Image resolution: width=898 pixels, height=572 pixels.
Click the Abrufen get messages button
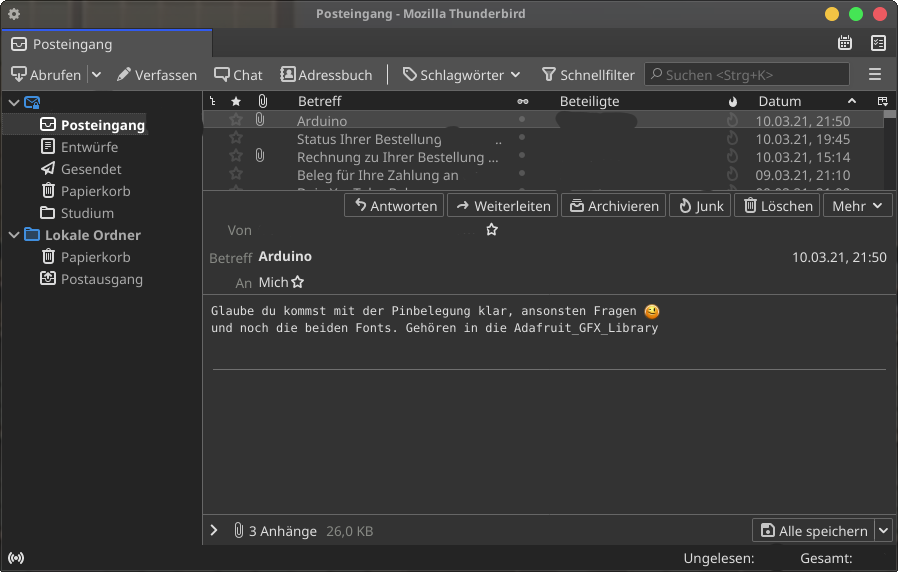pyautogui.click(x=46, y=74)
